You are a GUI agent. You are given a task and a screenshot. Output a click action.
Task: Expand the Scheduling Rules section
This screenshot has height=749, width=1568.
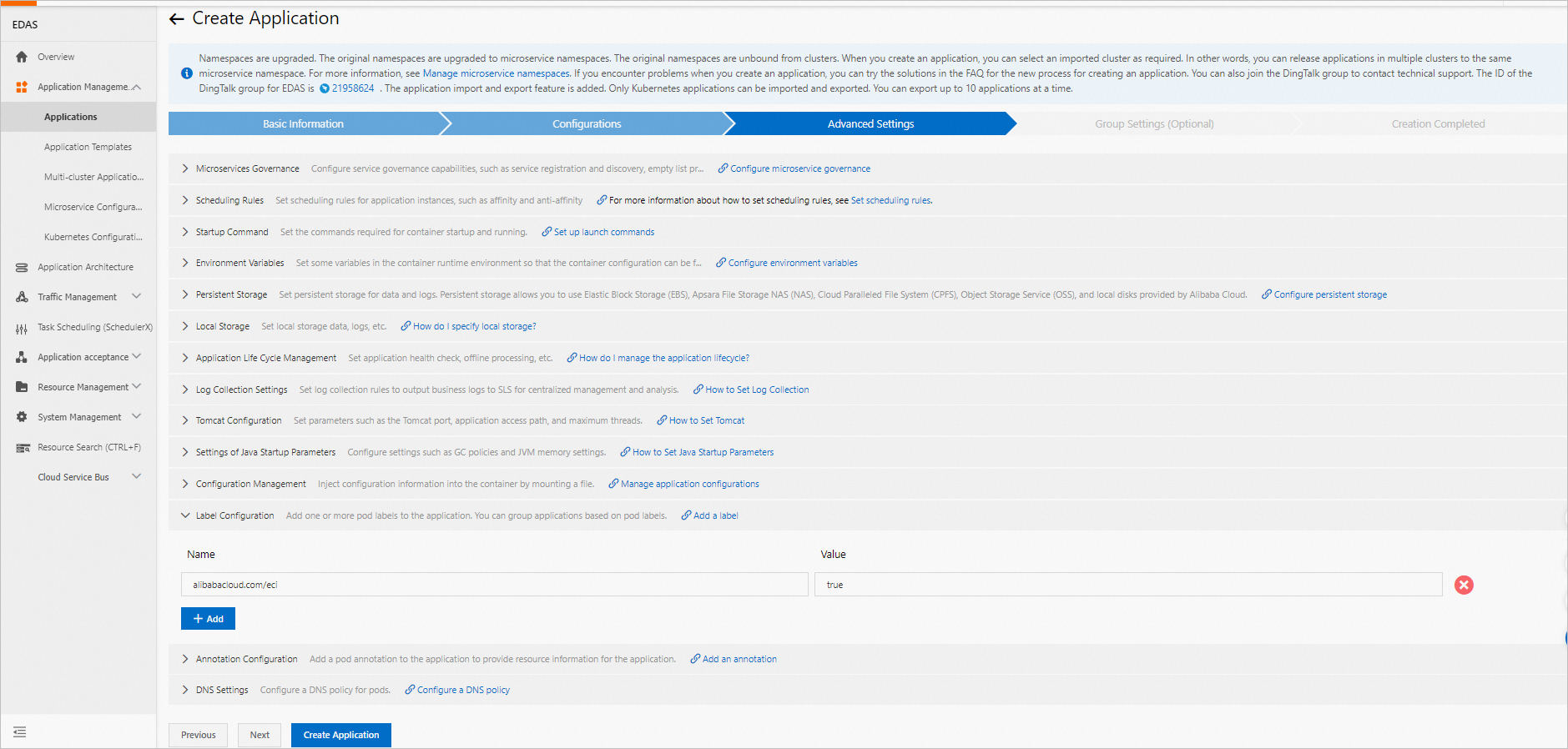185,200
